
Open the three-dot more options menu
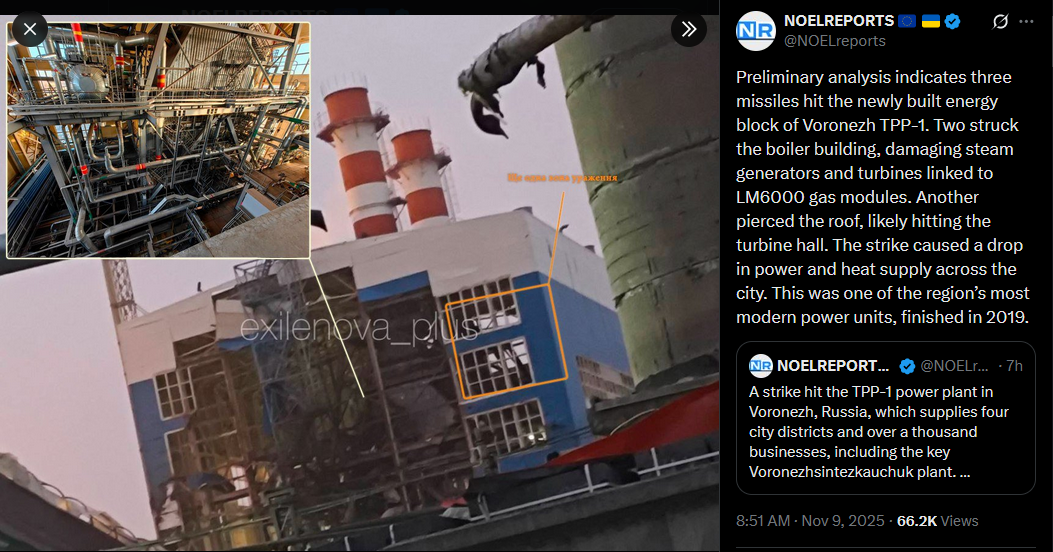pyautogui.click(x=1026, y=21)
